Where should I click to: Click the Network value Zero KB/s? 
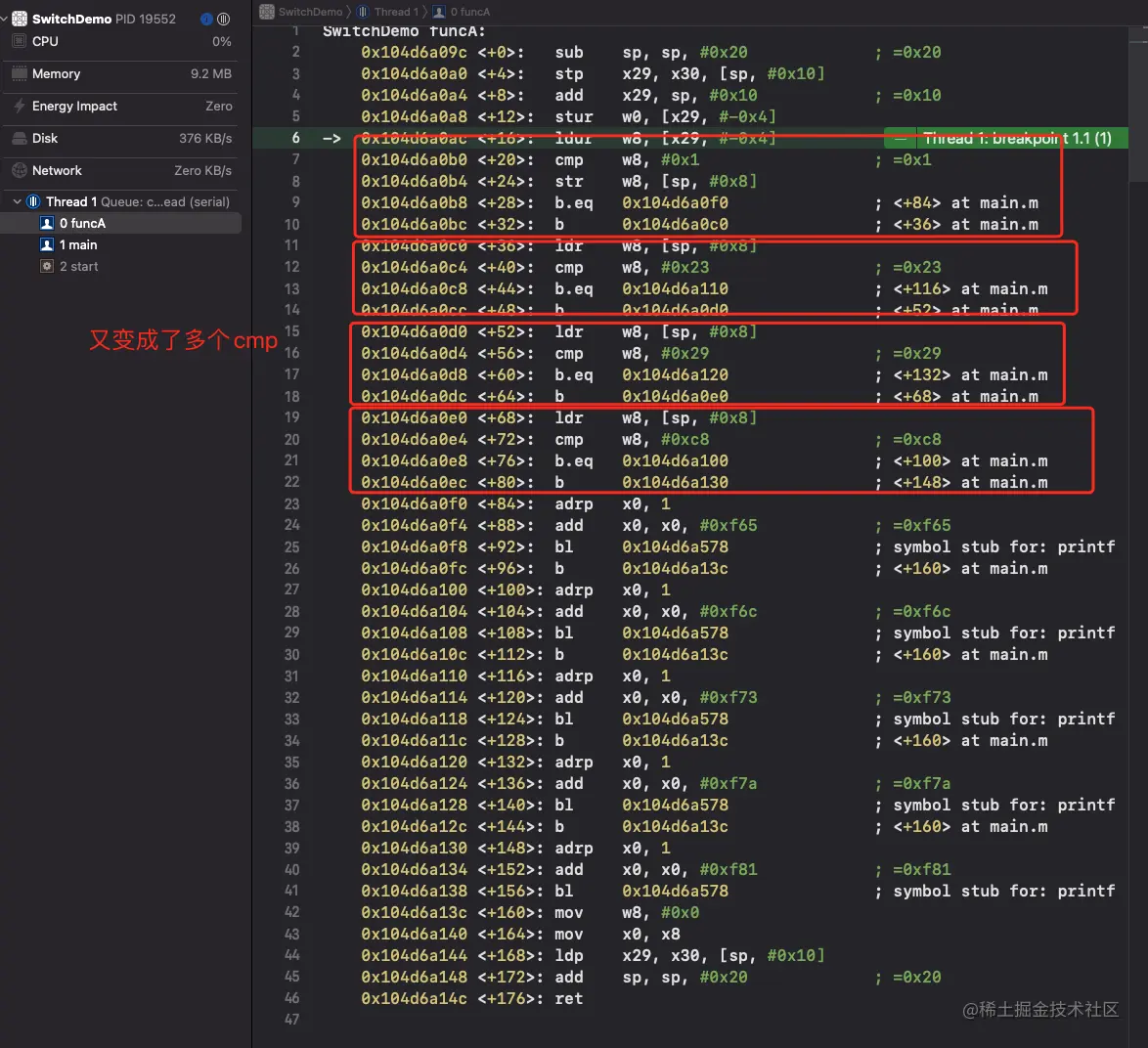(202, 170)
